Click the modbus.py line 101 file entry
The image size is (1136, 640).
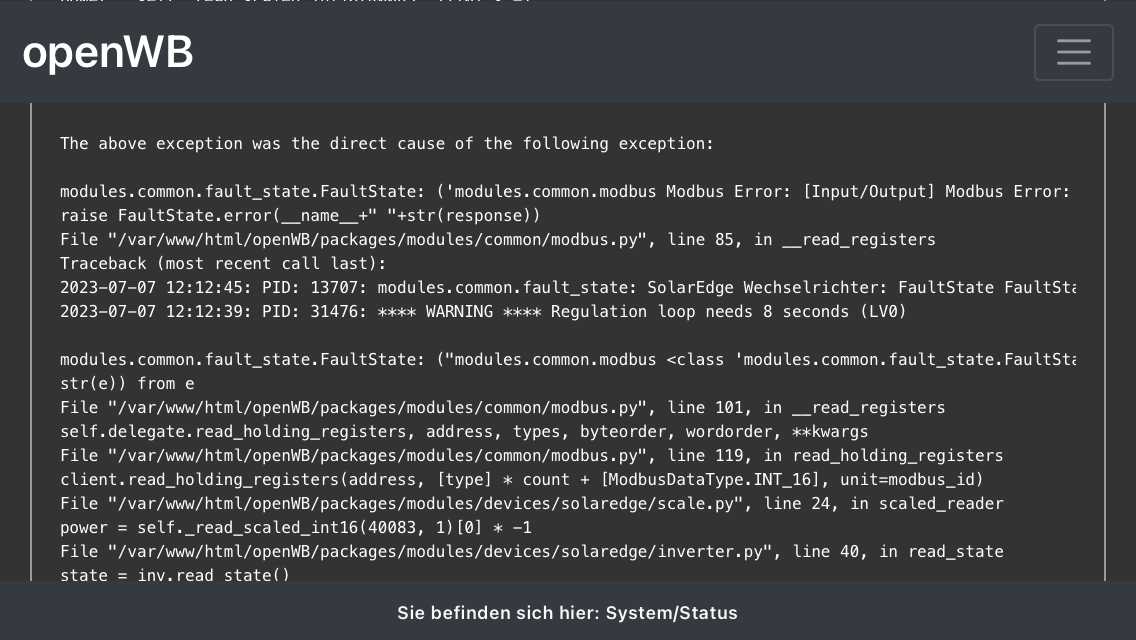point(502,408)
